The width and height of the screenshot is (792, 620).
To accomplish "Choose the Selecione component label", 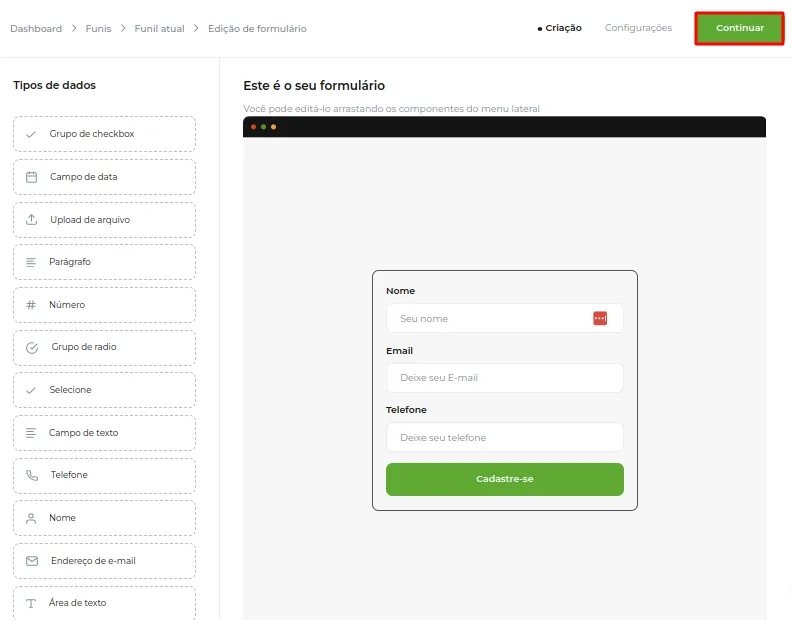I will 70,390.
